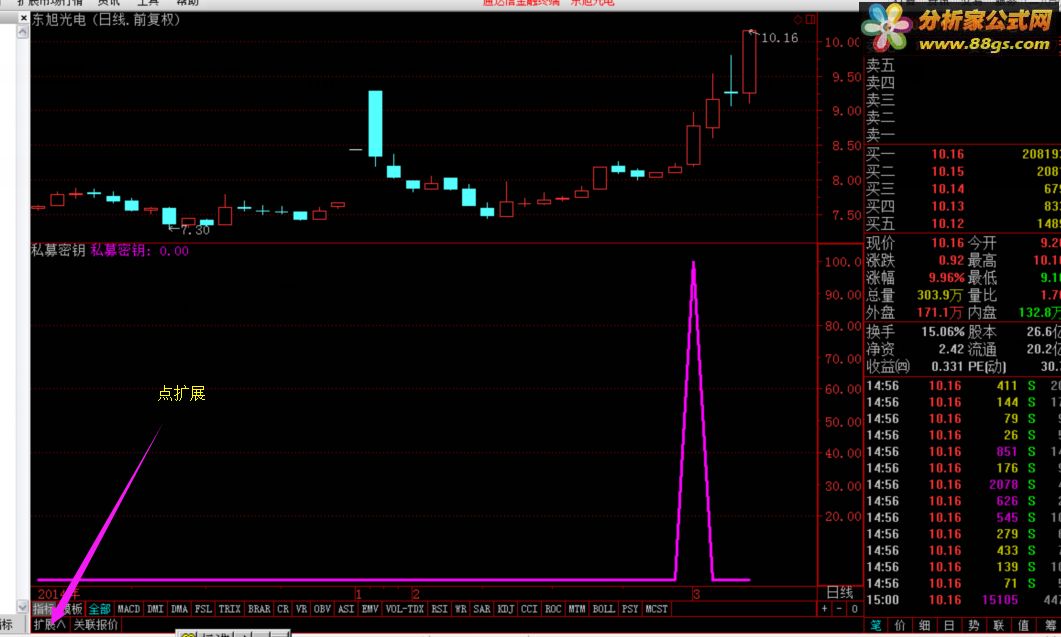Close the panel via the X at top left

coord(22,18)
